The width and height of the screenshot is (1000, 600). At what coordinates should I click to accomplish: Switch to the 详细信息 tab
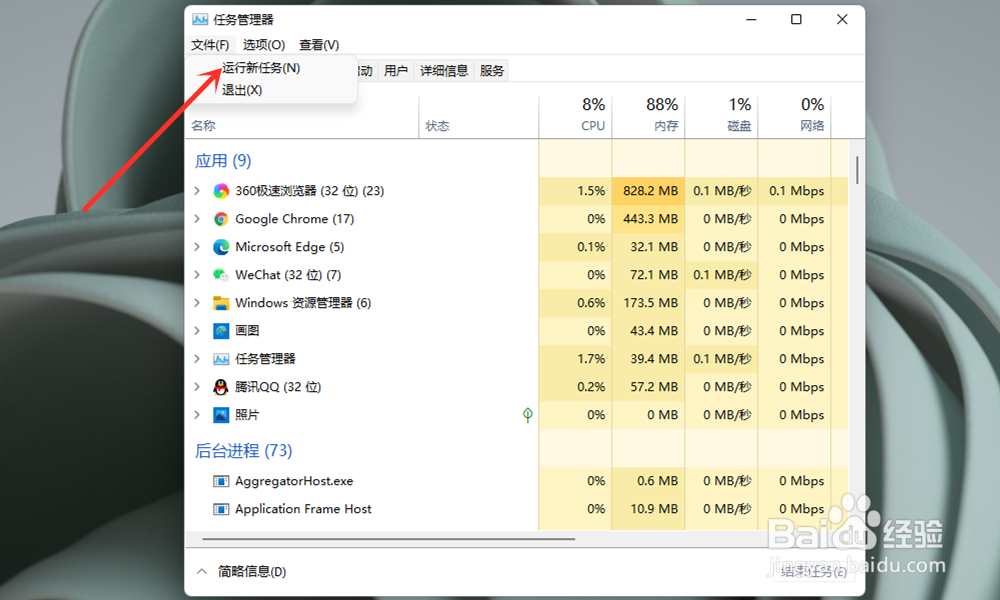point(444,71)
